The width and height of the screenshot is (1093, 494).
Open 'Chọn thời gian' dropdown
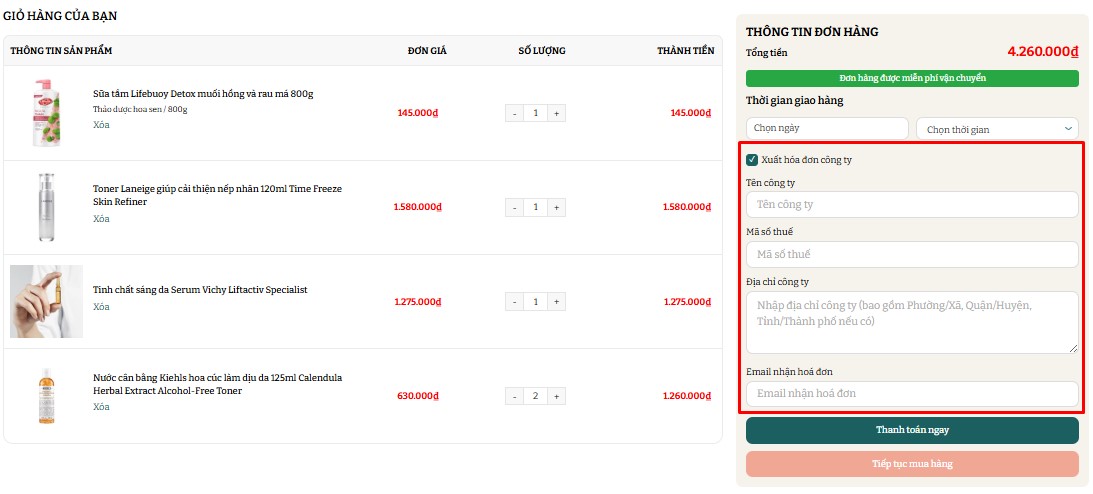(x=997, y=129)
